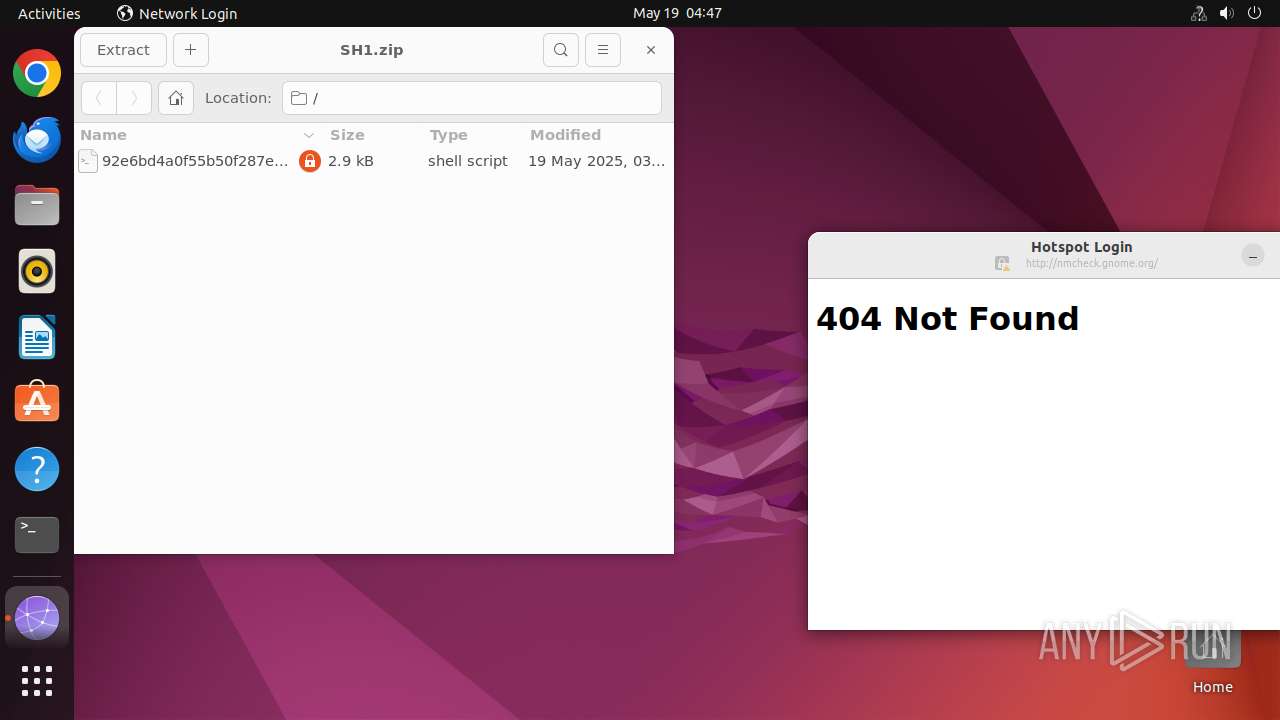This screenshot has height=720, width=1280.
Task: Click the Location path input field
Action: pos(472,98)
